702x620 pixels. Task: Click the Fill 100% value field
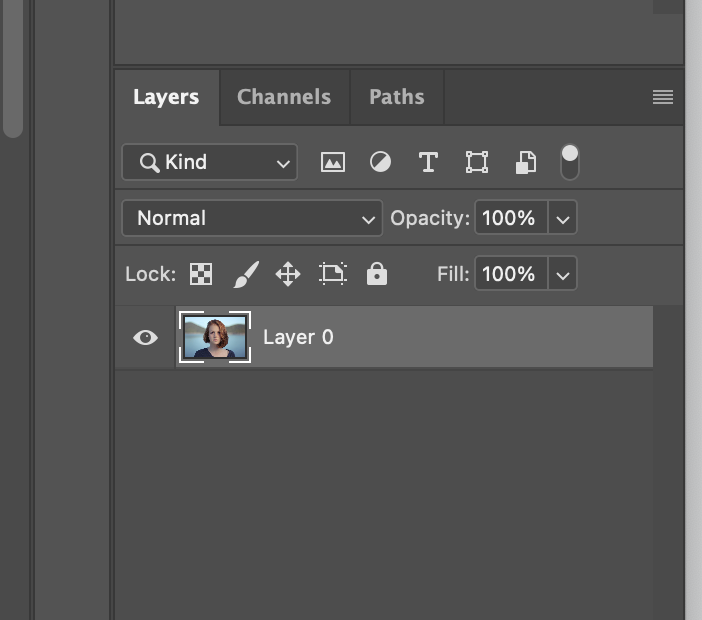point(511,274)
